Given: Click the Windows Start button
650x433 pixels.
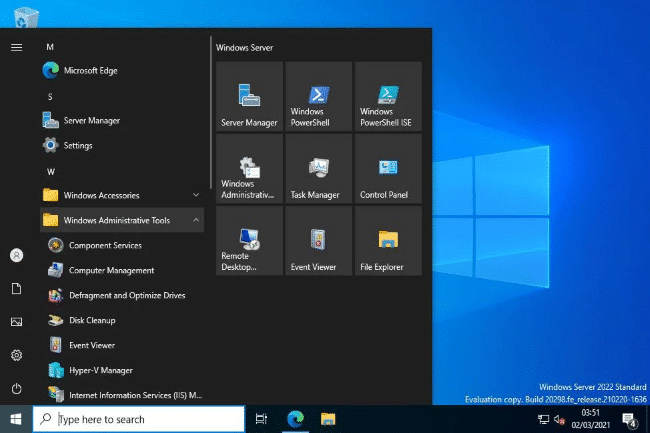Looking at the screenshot, I should pos(16,419).
